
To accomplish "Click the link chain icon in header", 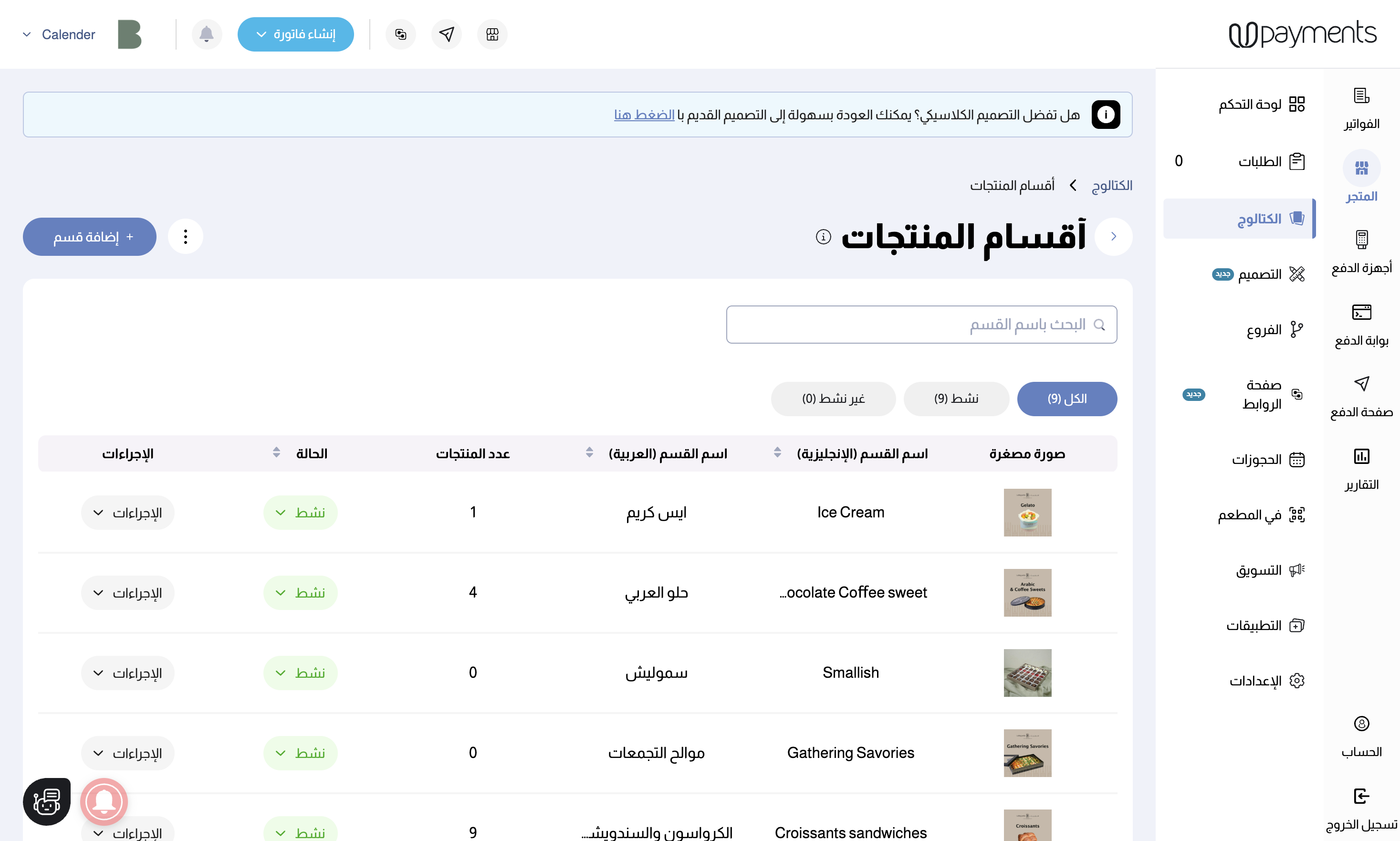I will pos(400,34).
